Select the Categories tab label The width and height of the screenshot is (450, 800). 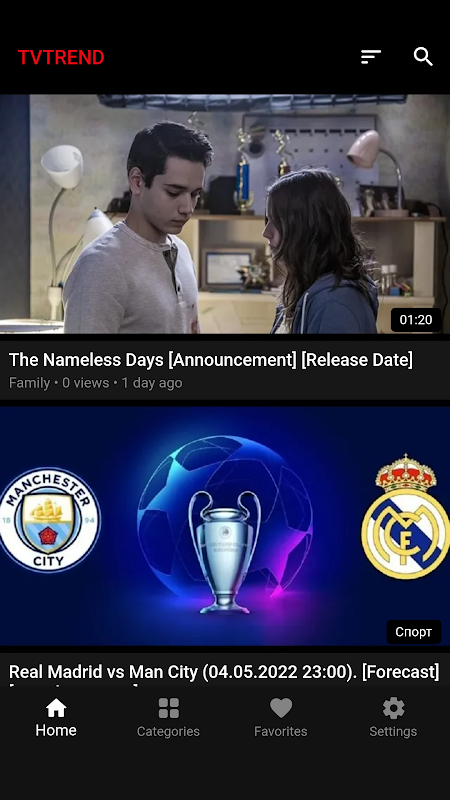(168, 731)
